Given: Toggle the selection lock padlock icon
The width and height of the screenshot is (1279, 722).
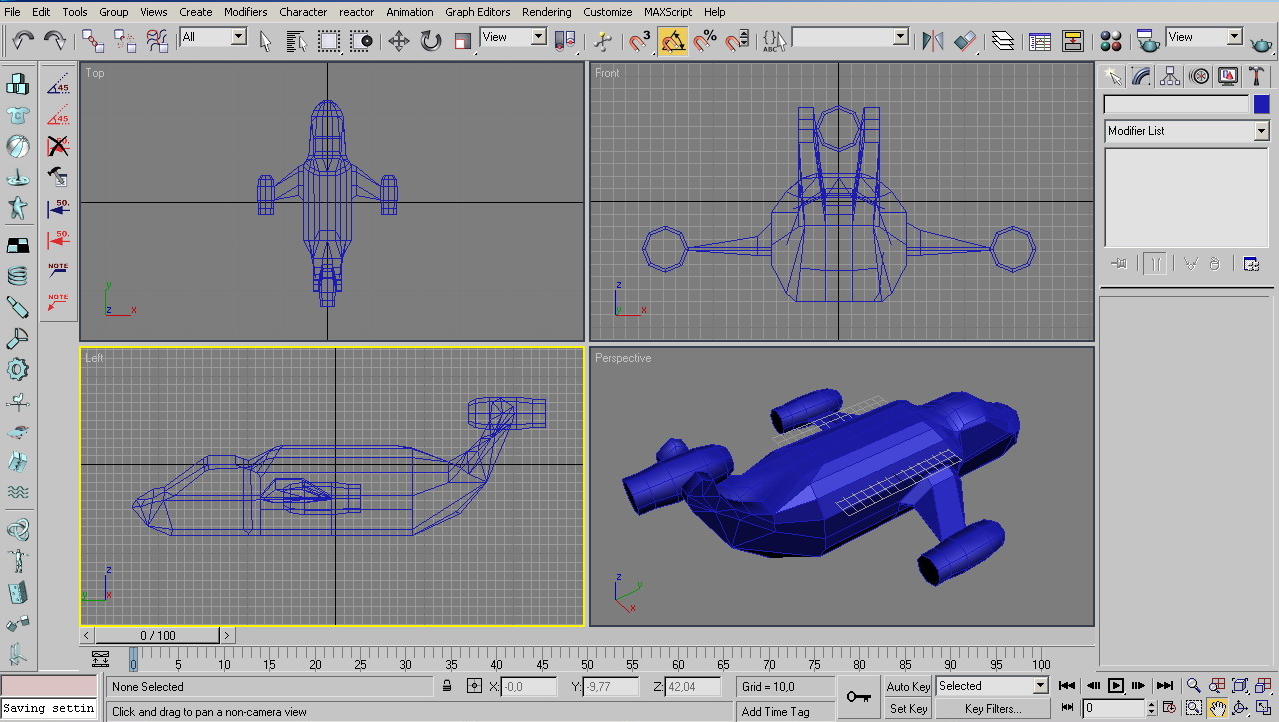Looking at the screenshot, I should tap(447, 686).
